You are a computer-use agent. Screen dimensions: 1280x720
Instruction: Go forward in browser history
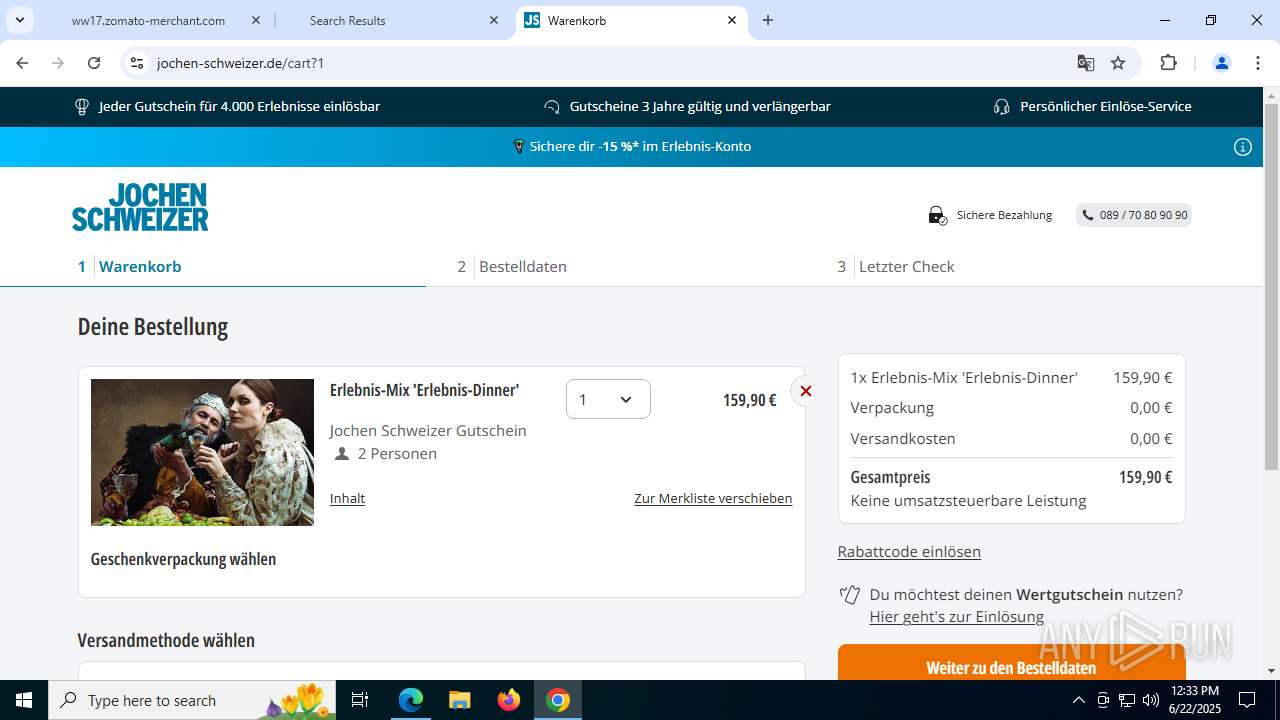click(x=58, y=63)
